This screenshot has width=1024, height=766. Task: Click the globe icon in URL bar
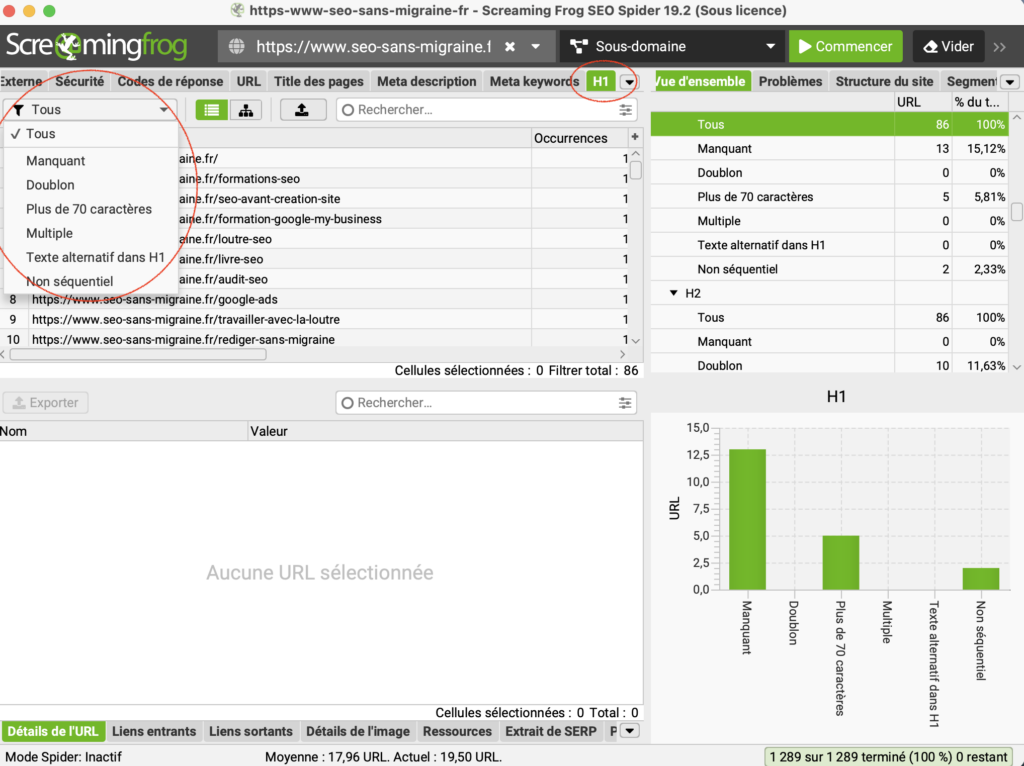click(x=236, y=46)
